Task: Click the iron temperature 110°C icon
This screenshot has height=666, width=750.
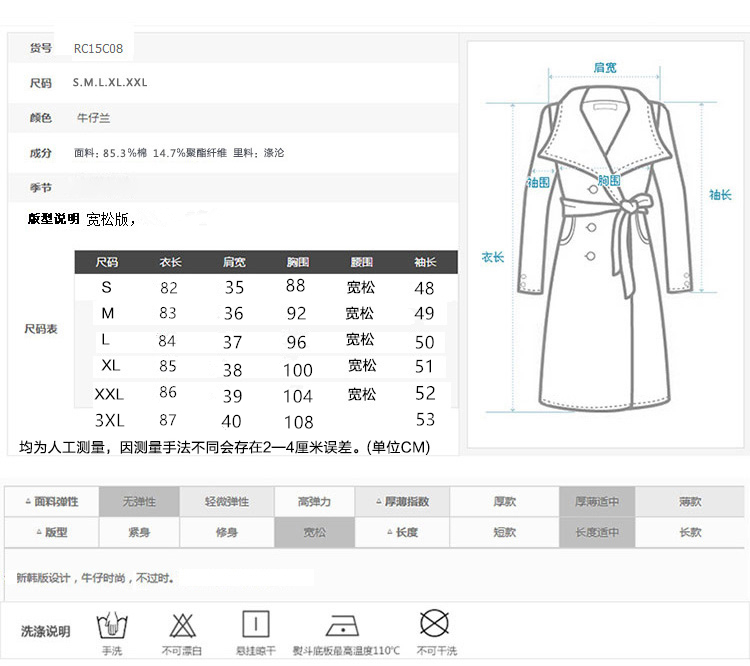Action: click(x=345, y=626)
